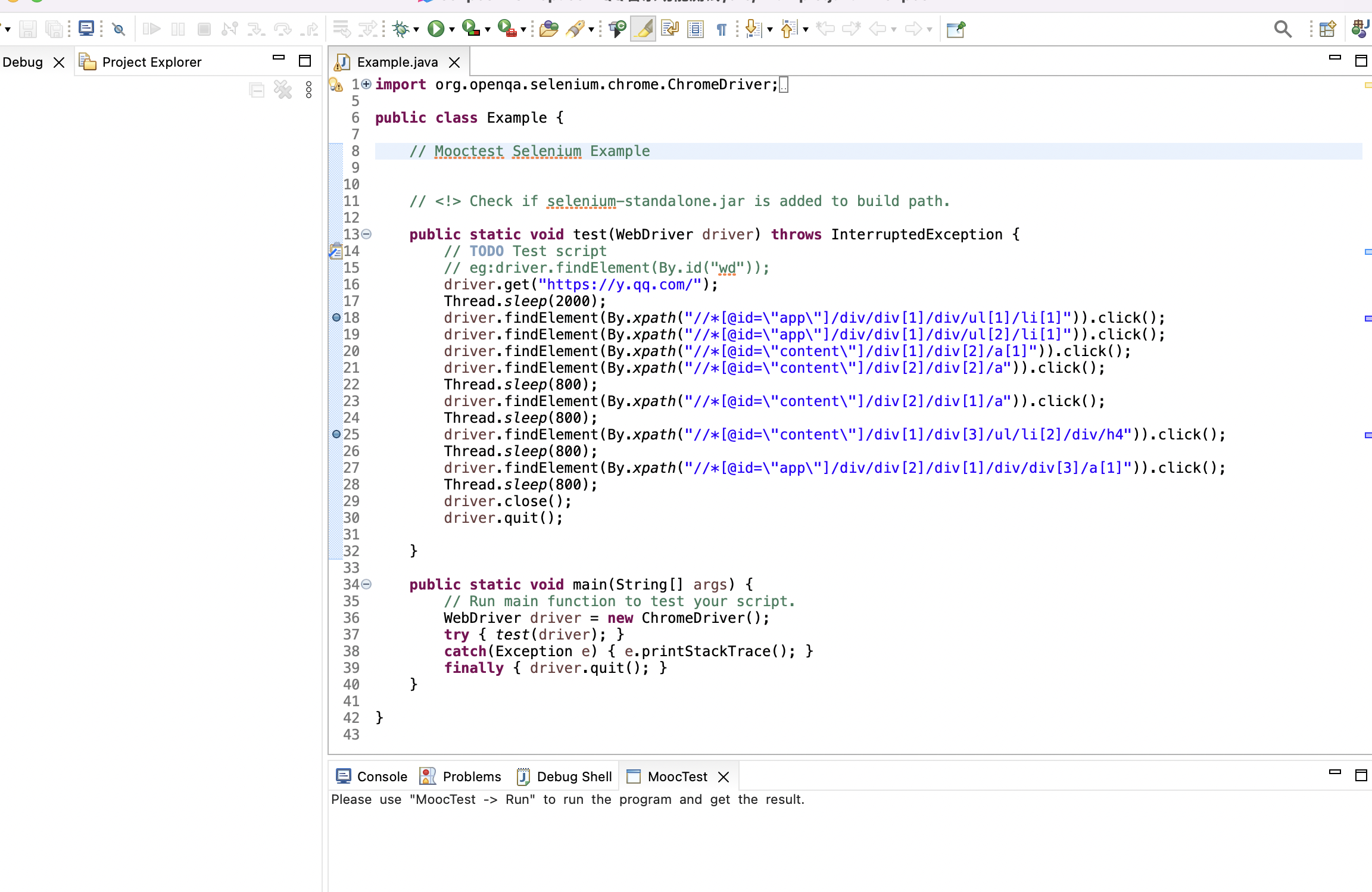Click the Step Return icon
The height and width of the screenshot is (892, 1372).
tap(309, 29)
